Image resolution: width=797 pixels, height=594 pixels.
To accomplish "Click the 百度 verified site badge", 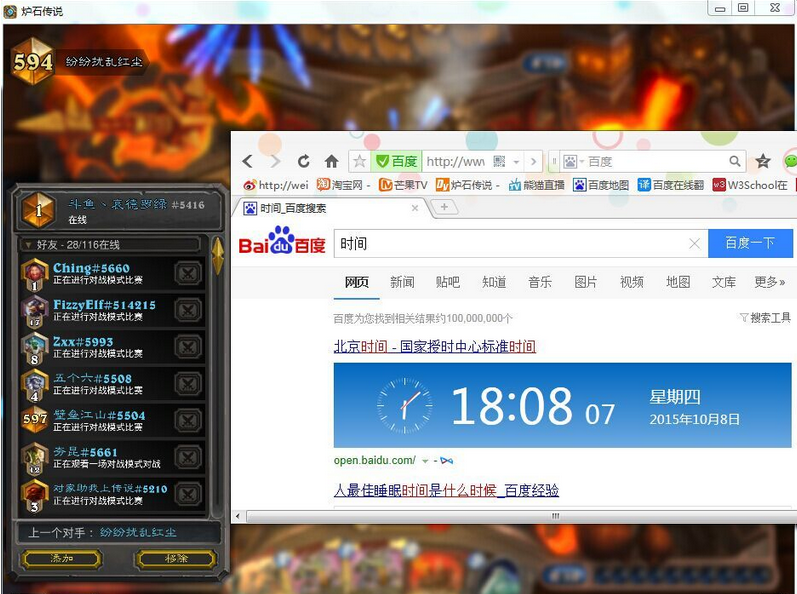I will coord(397,162).
